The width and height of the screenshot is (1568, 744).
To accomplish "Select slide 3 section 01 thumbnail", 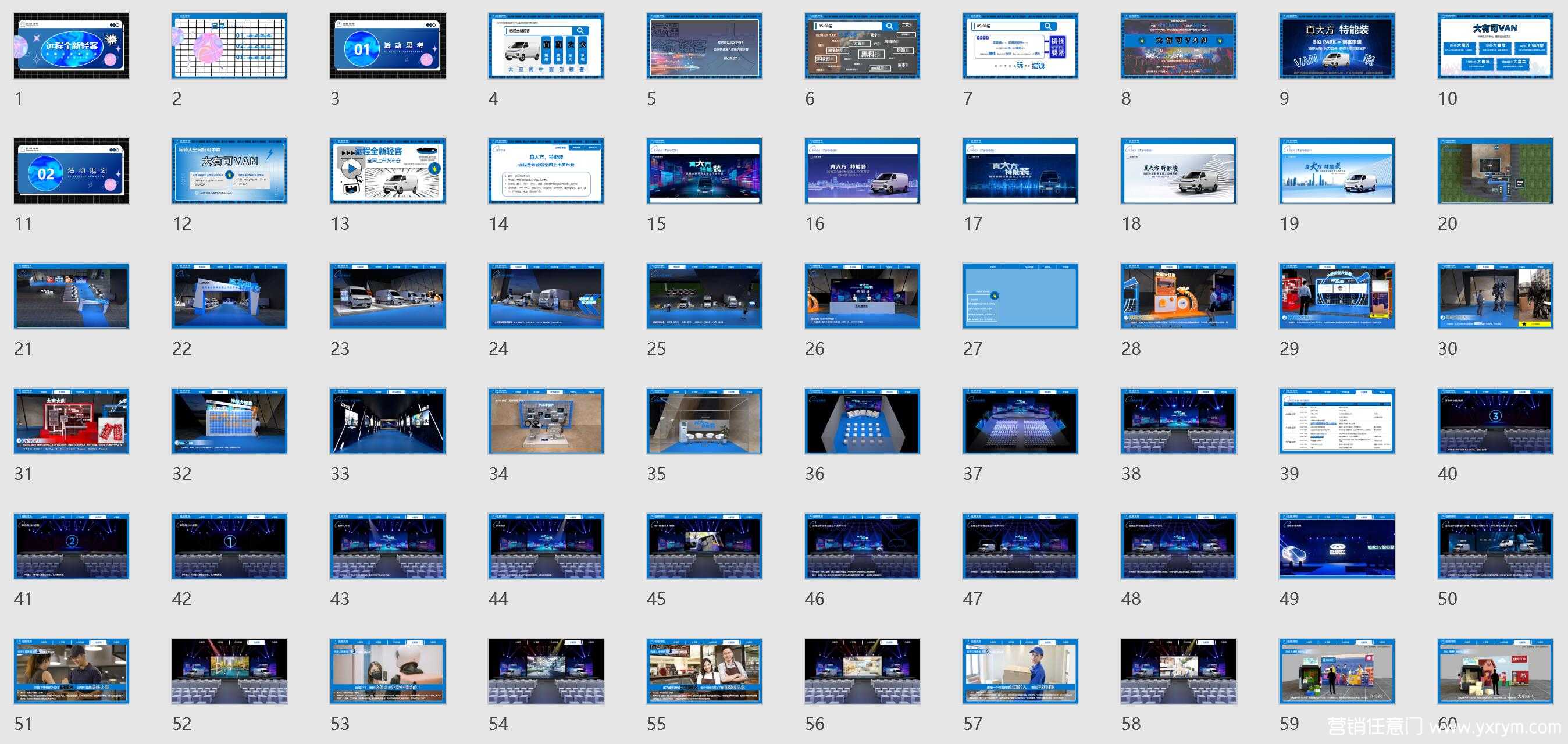I will pyautogui.click(x=388, y=47).
